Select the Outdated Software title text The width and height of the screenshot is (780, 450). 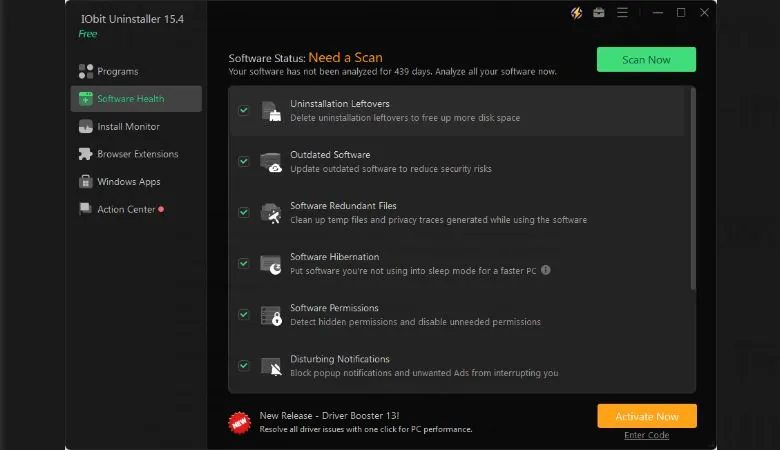coord(330,155)
